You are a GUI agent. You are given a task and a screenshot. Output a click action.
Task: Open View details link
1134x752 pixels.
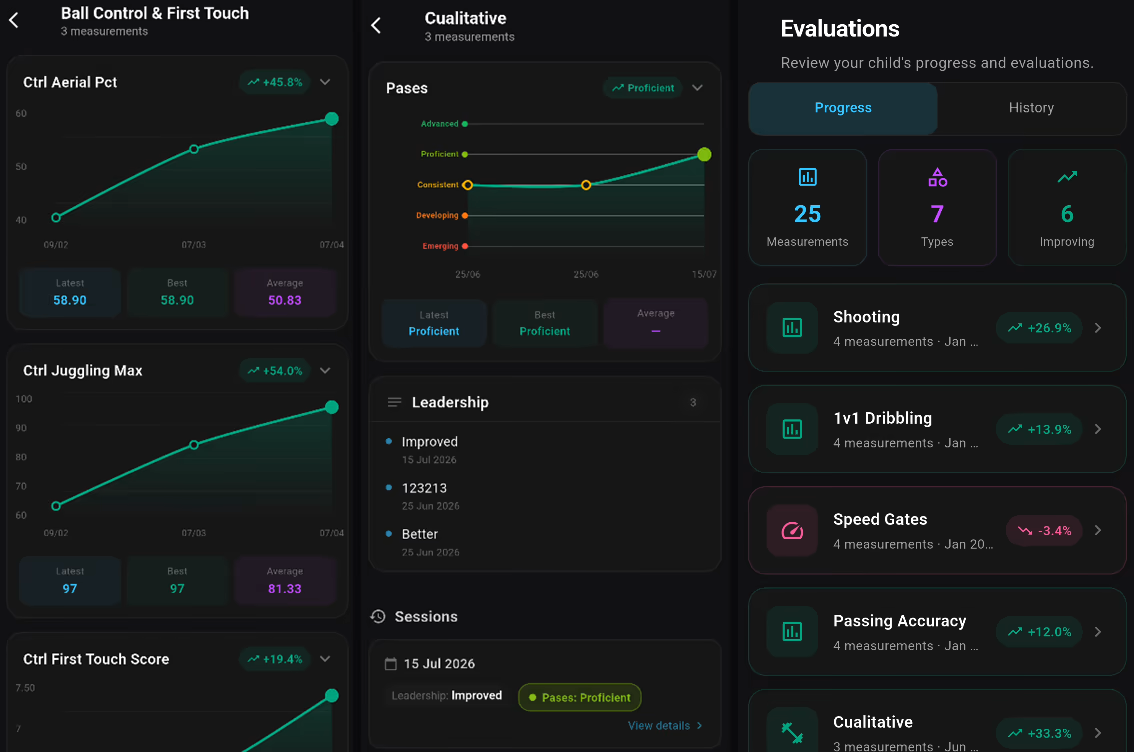[x=665, y=725]
